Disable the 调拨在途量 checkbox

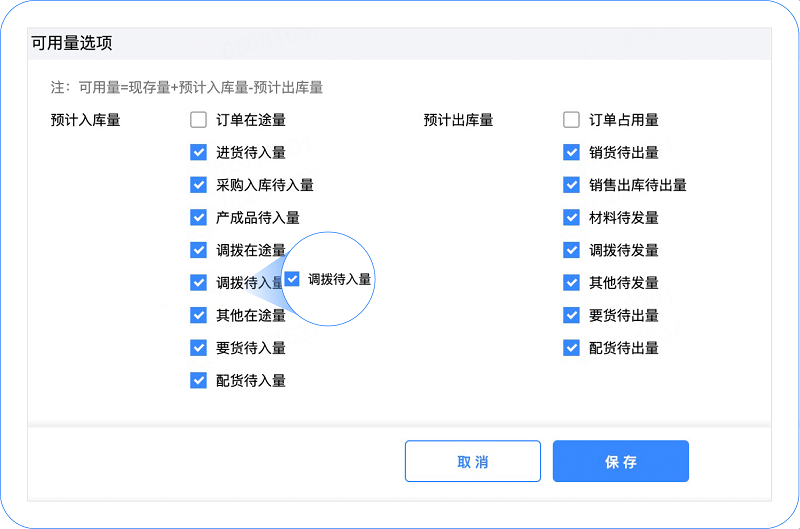coord(198,250)
